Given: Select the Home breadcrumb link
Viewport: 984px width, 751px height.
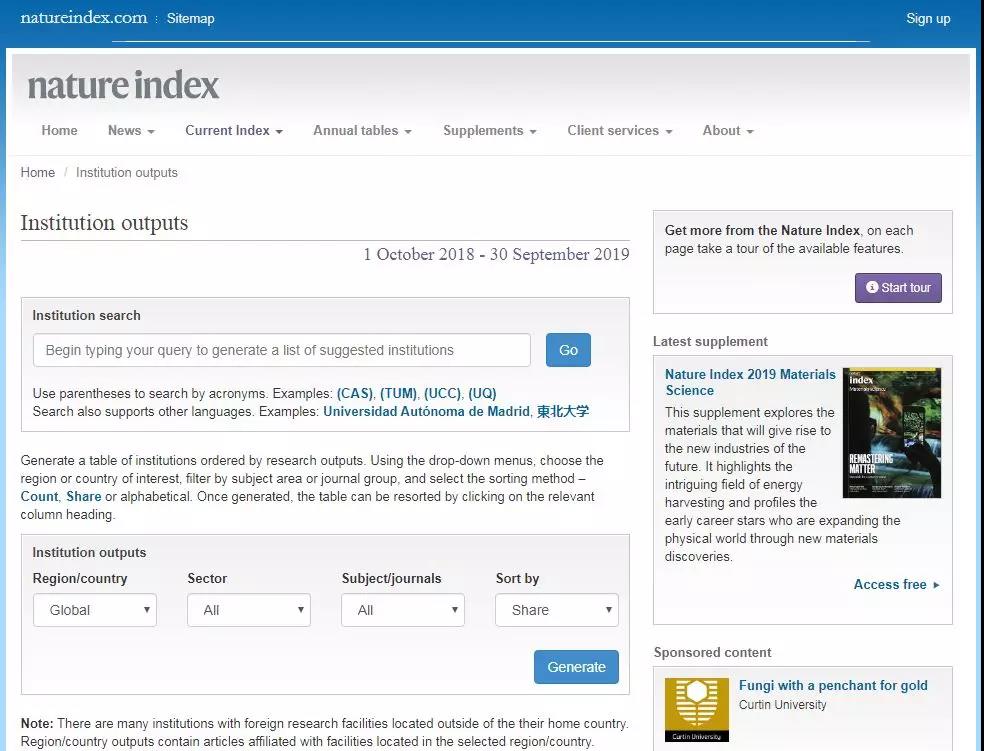Looking at the screenshot, I should pyautogui.click(x=38, y=172).
